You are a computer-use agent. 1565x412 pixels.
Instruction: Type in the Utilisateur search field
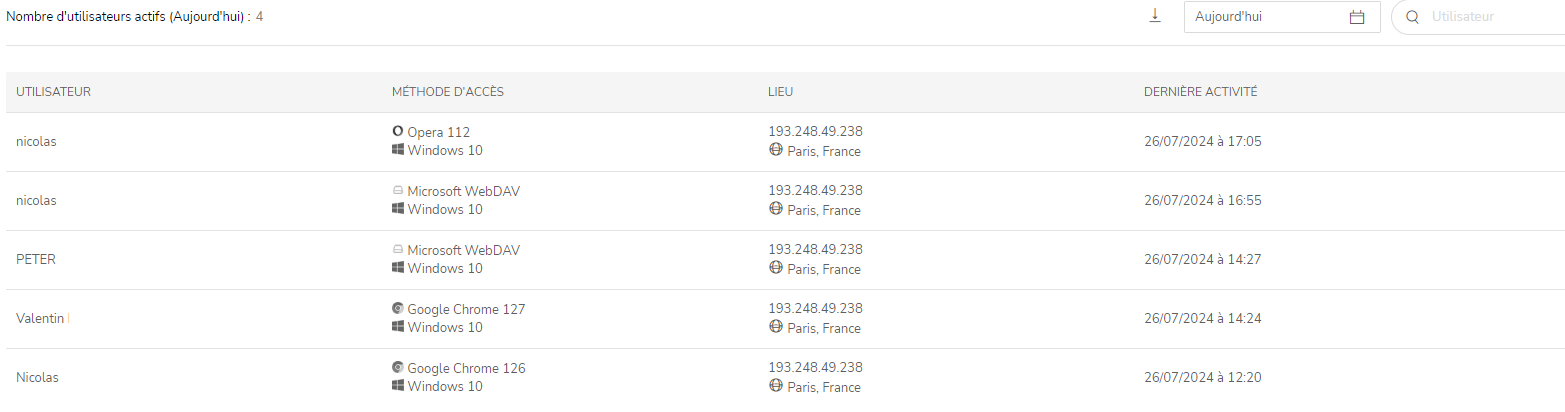[1490, 17]
